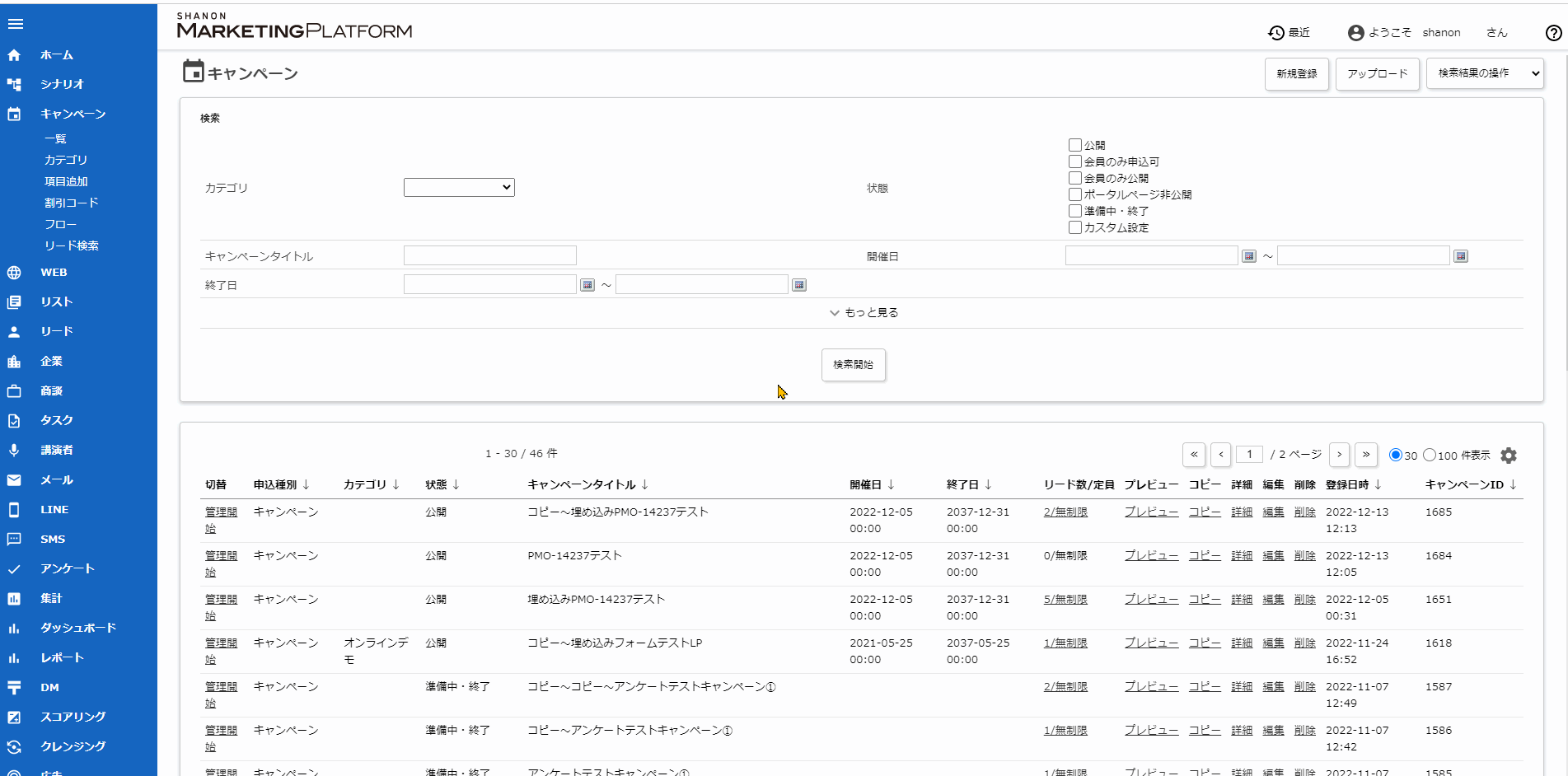Click the help question mark icon
The width and height of the screenshot is (1568, 776).
(1553, 33)
